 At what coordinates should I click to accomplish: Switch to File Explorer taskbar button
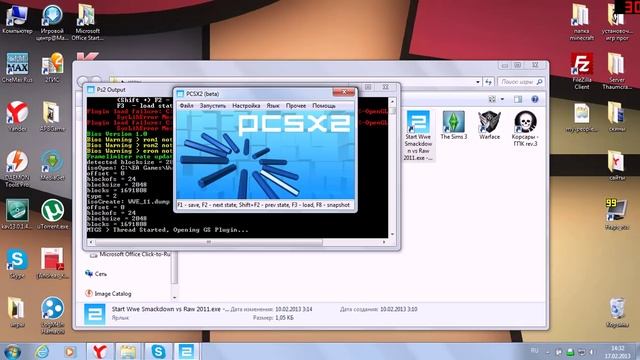click(128, 351)
